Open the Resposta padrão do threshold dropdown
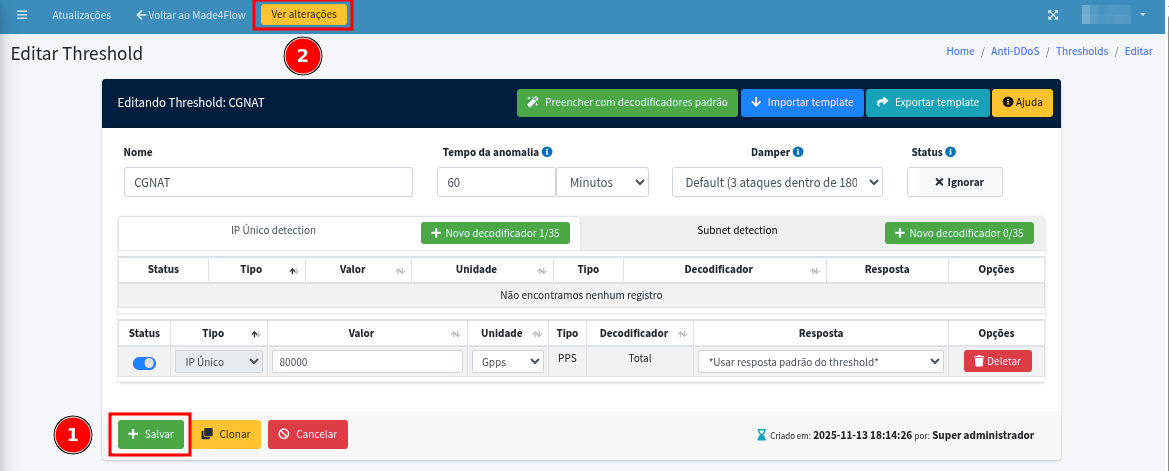The width and height of the screenshot is (1169, 471). click(x=820, y=362)
